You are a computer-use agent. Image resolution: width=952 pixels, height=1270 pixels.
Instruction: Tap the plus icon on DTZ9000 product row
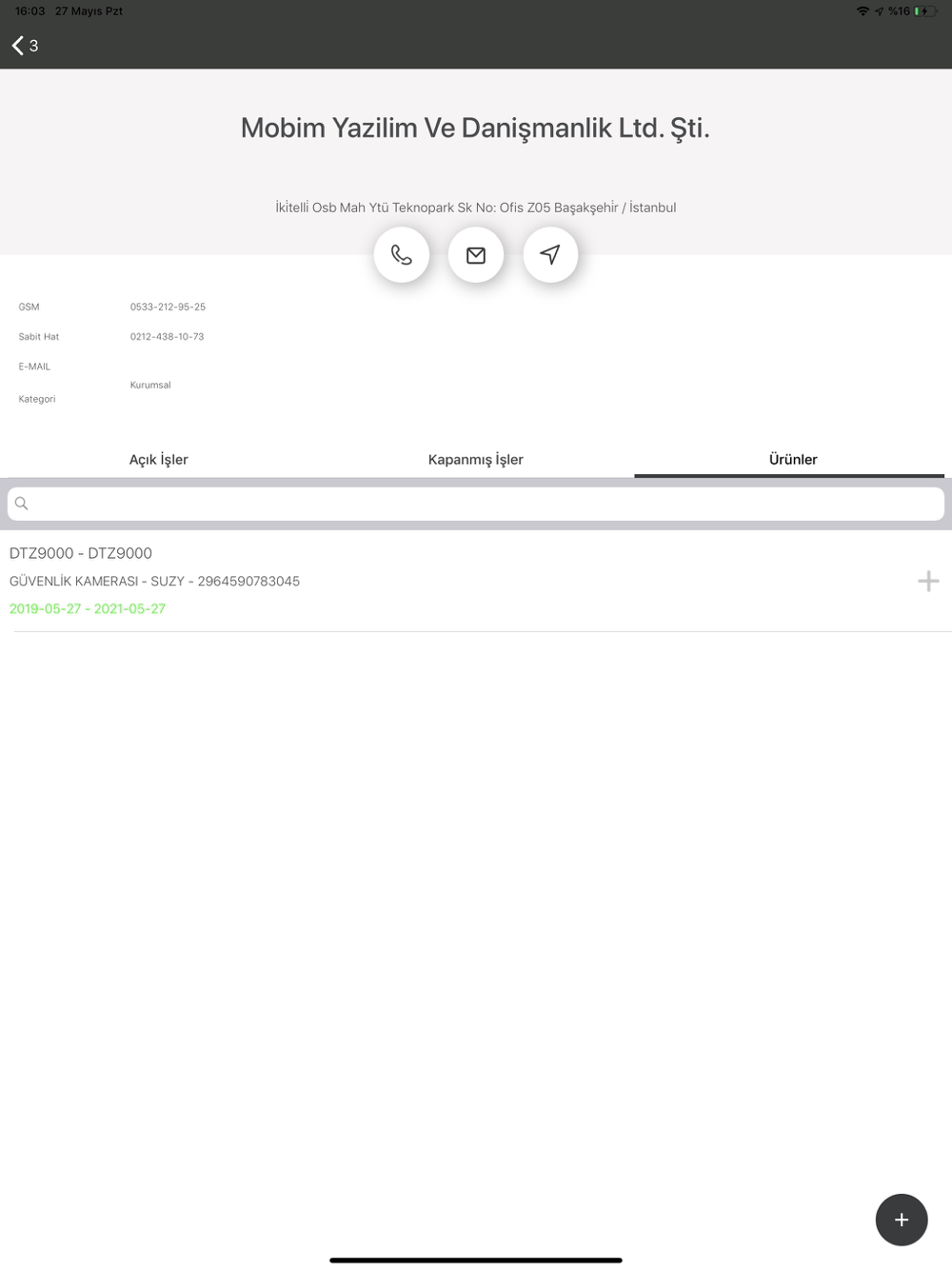tap(928, 581)
